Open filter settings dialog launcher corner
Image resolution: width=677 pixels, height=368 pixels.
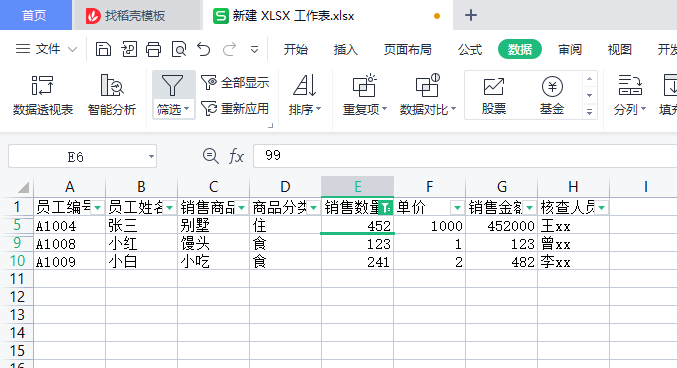point(271,126)
